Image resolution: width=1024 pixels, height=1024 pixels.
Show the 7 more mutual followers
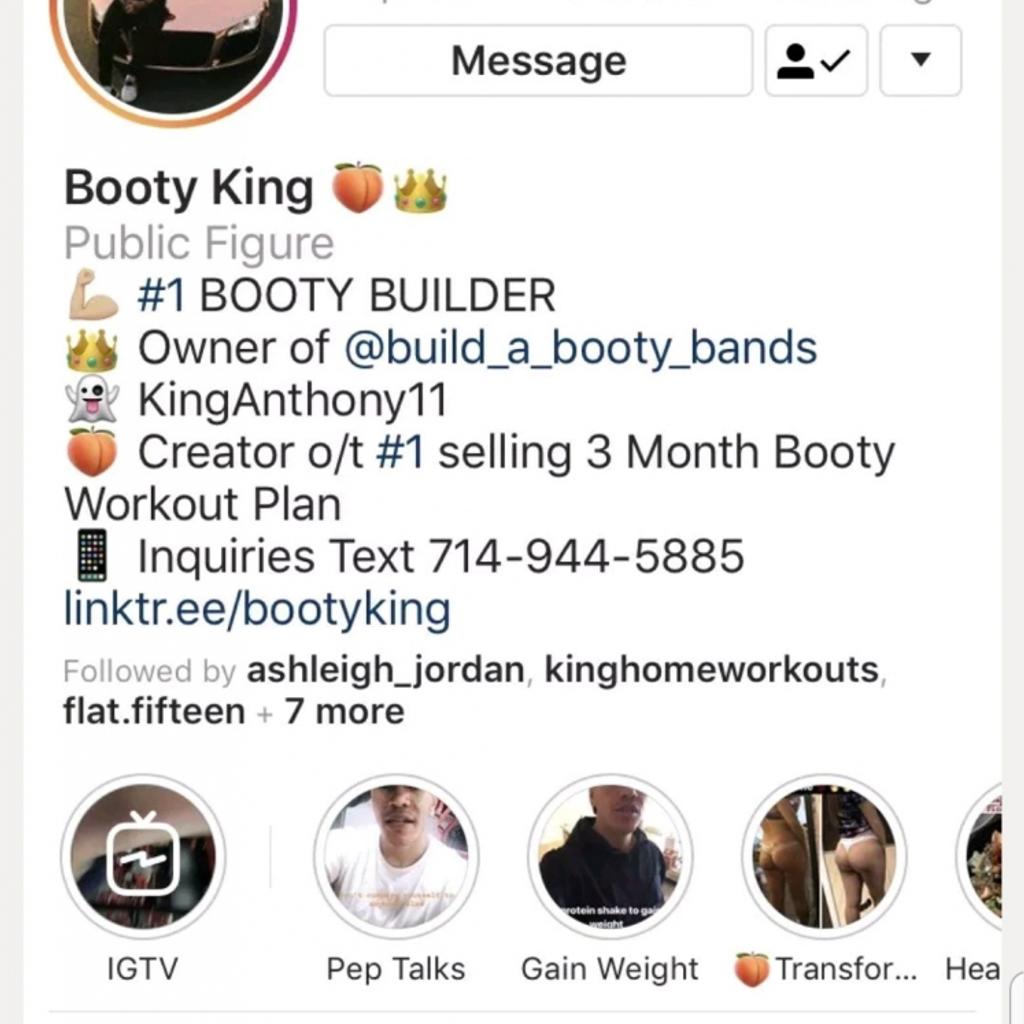[344, 711]
